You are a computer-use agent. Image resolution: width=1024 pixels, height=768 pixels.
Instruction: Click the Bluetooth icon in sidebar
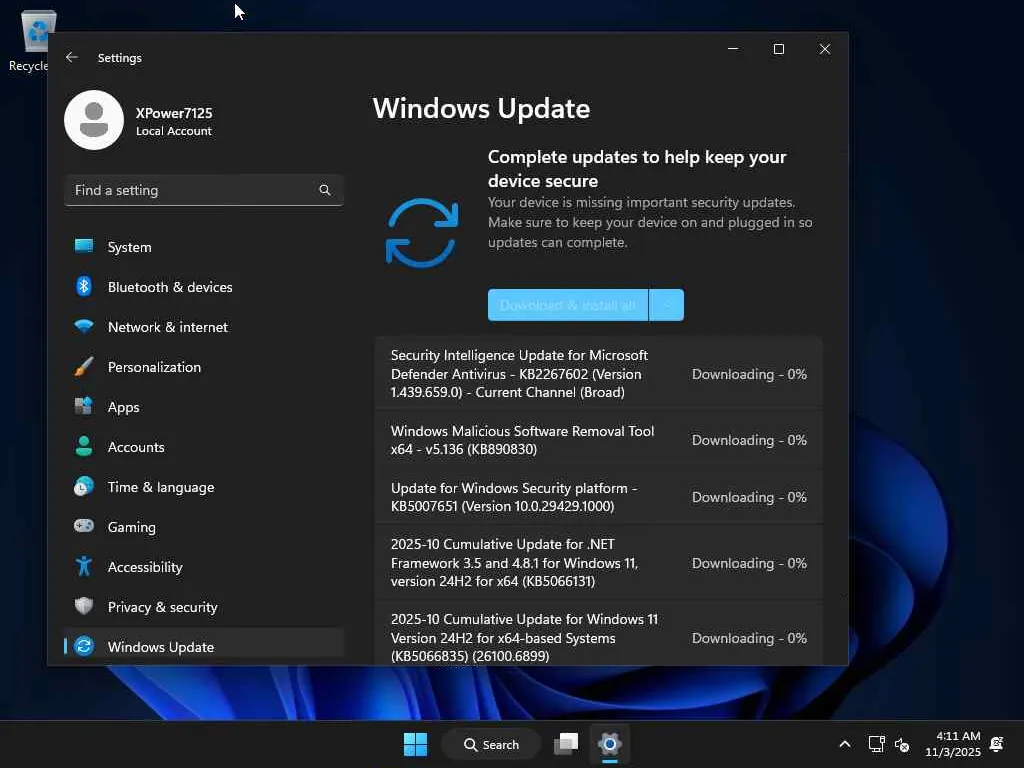tap(84, 286)
